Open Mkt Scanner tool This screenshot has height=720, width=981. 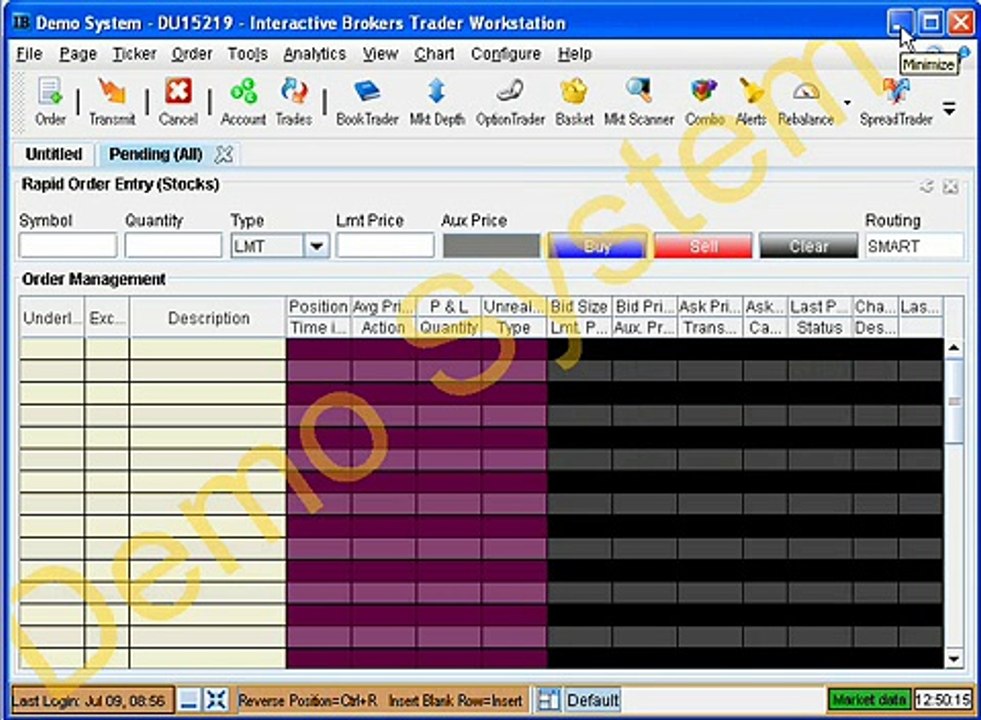(x=639, y=101)
